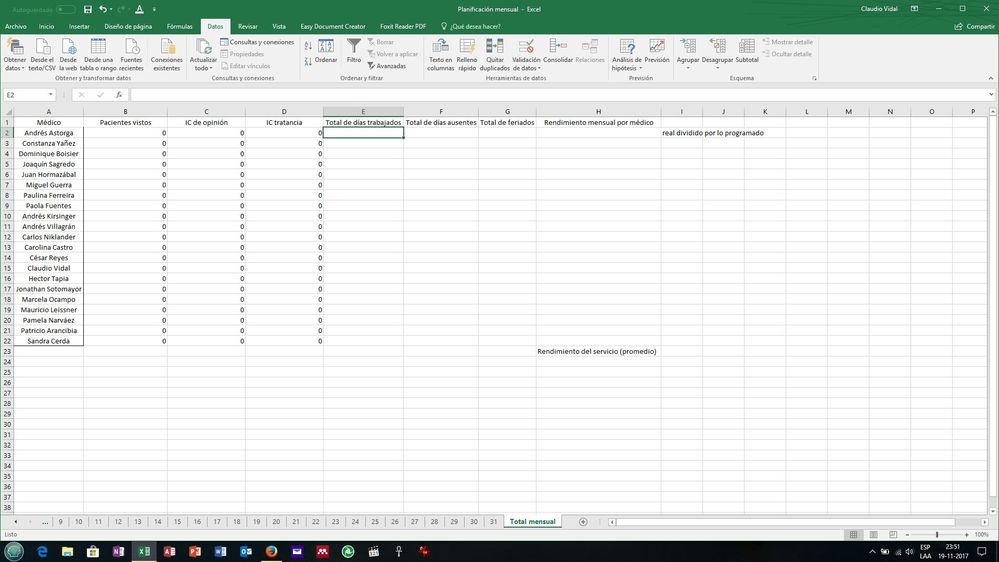The image size is (999, 562).
Task: Switch to Vista ribbon tab
Action: click(279, 27)
